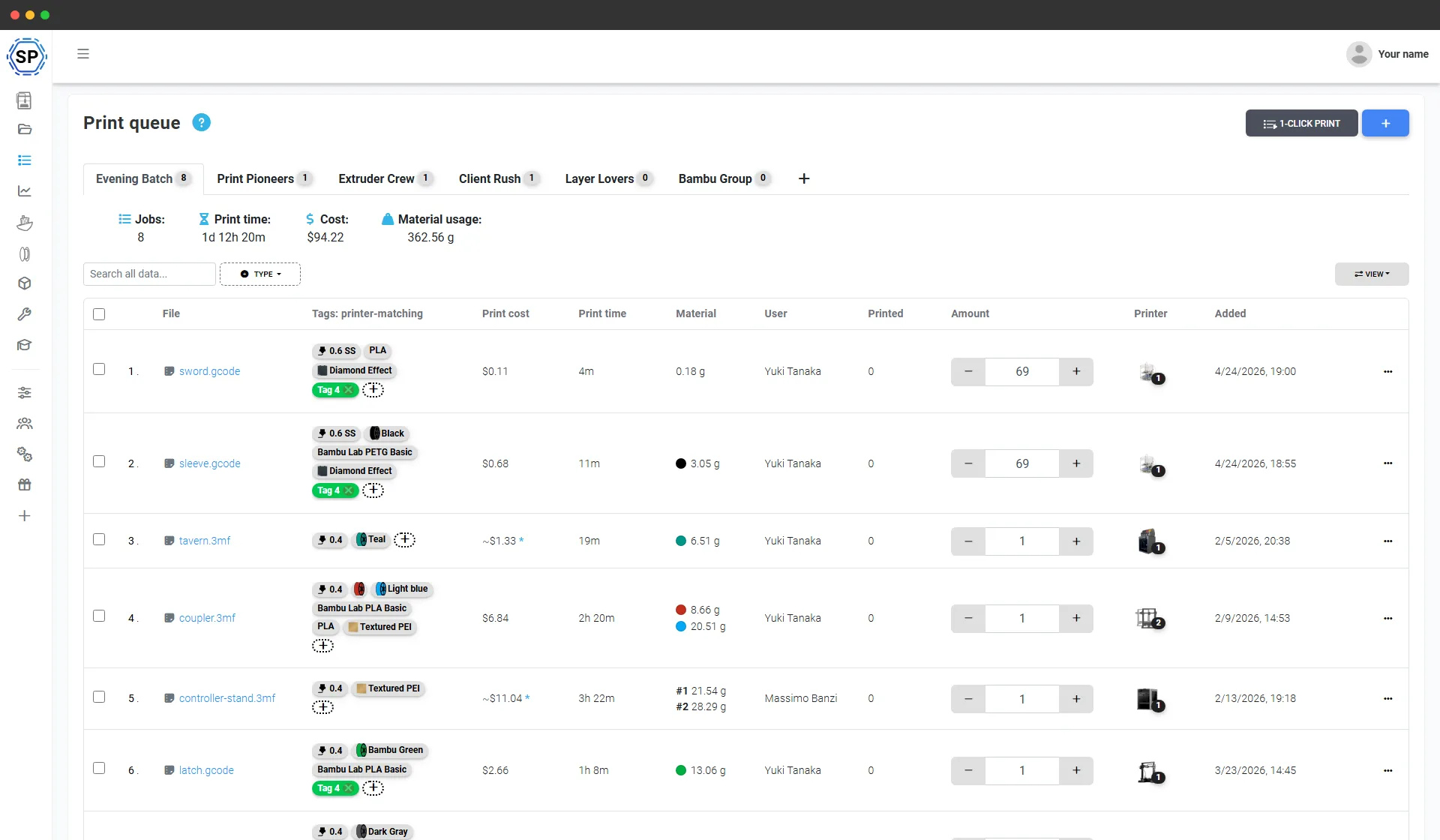
Task: Check the sword.gcode row checkbox
Action: tap(99, 369)
